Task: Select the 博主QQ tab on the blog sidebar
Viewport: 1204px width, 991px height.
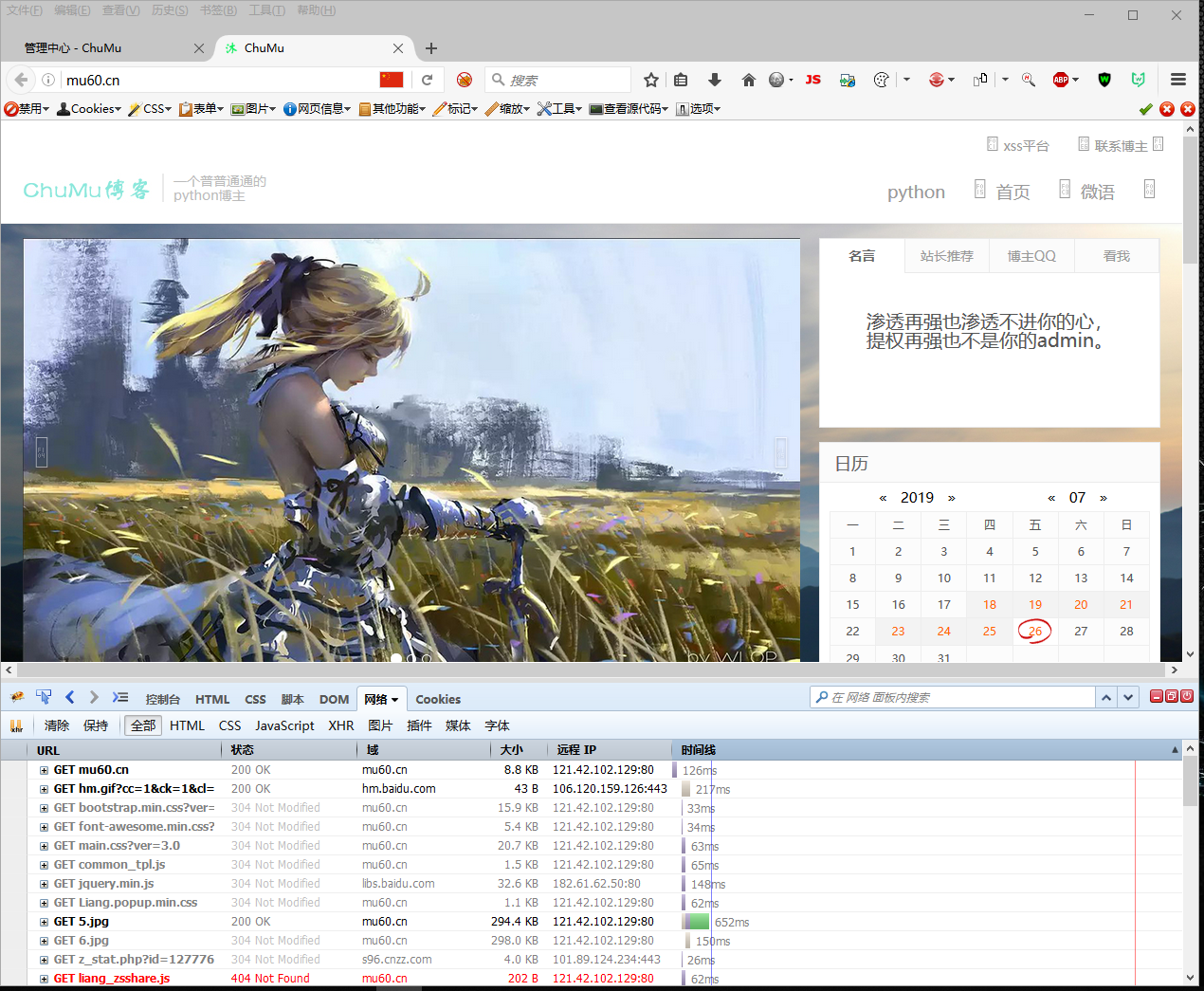Action: tap(1031, 256)
